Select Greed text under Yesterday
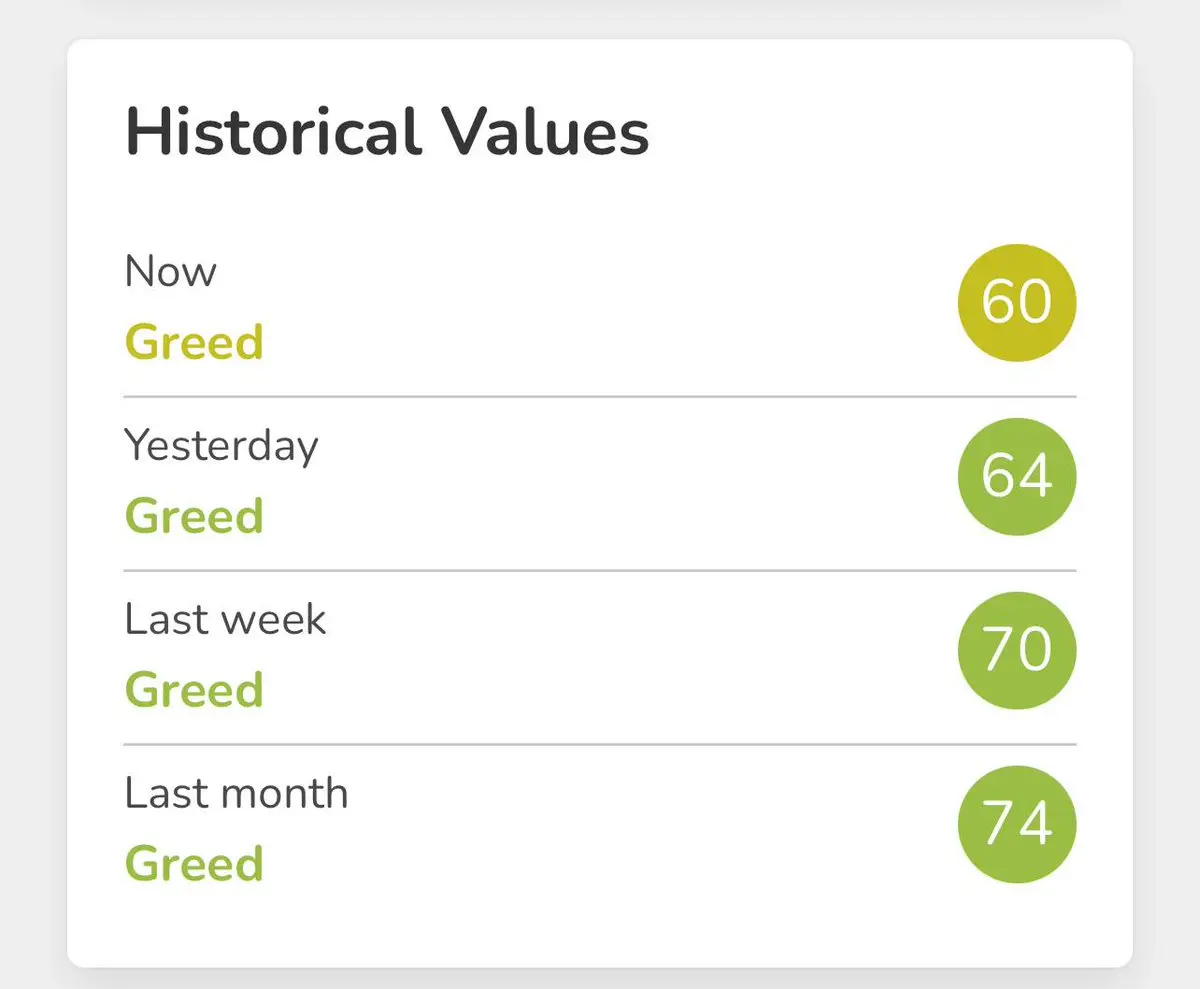Viewport: 1200px width, 989px height. pos(194,516)
